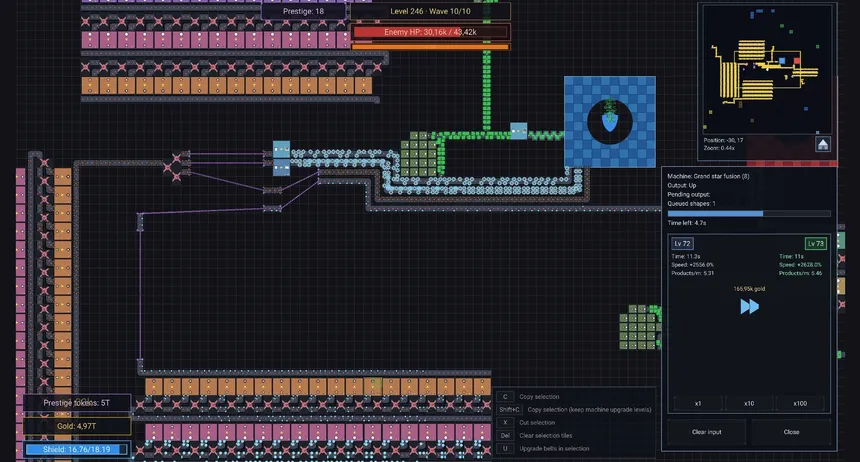Viewport: 860px width, 462px height.
Task: Click the Pending output line
Action: coord(688,194)
